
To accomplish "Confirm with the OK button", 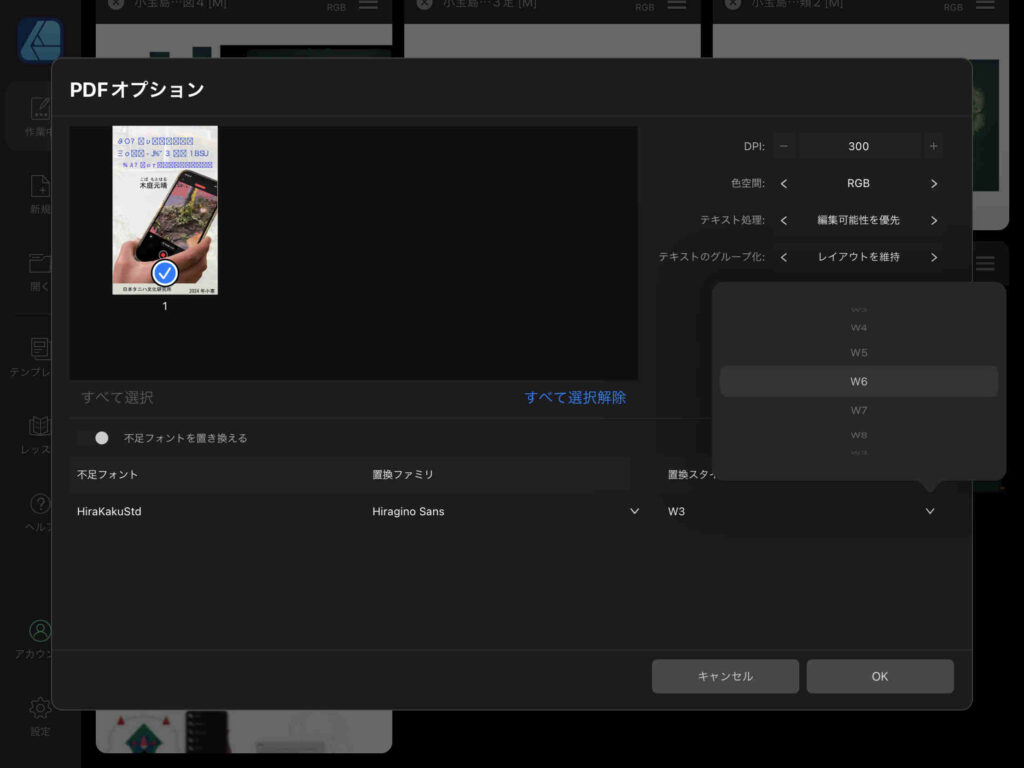I will pos(880,677).
